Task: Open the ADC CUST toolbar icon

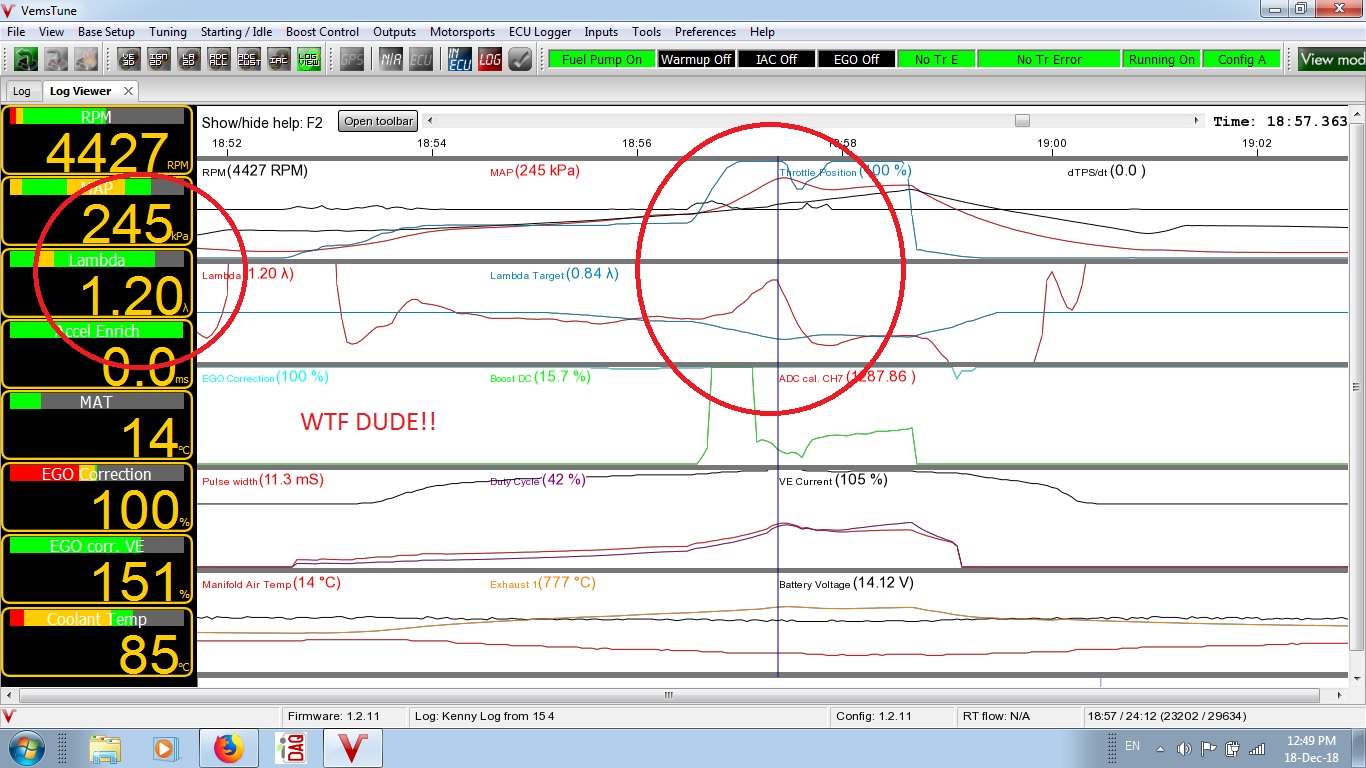Action: pyautogui.click(x=248, y=59)
